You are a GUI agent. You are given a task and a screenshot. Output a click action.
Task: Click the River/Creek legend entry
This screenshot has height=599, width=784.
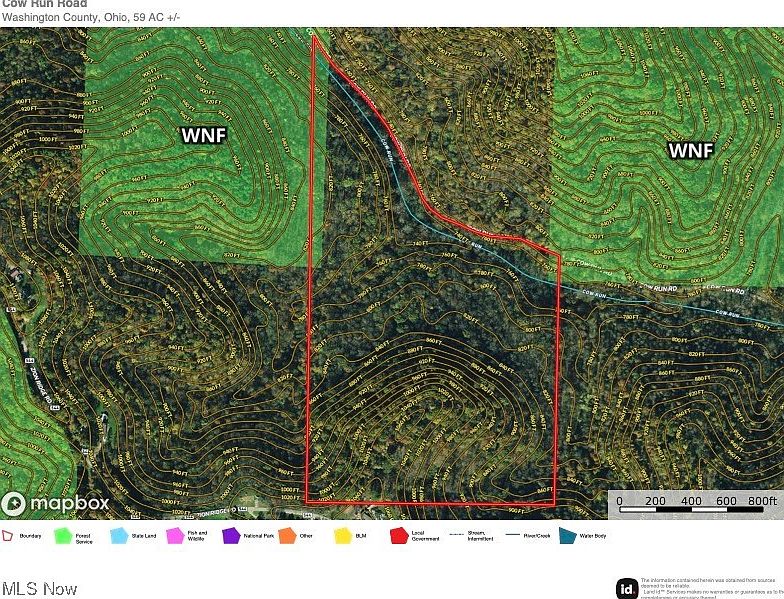pyautogui.click(x=519, y=536)
